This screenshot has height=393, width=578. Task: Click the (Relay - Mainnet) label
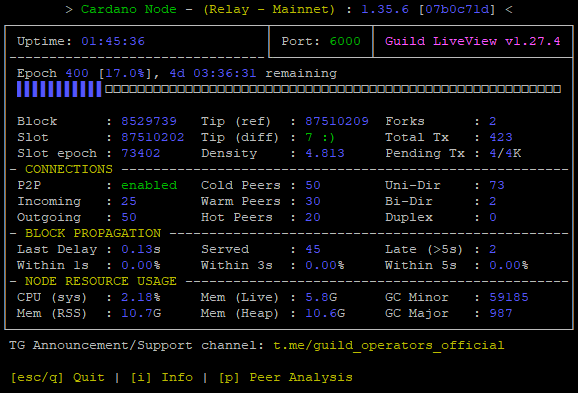click(269, 9)
